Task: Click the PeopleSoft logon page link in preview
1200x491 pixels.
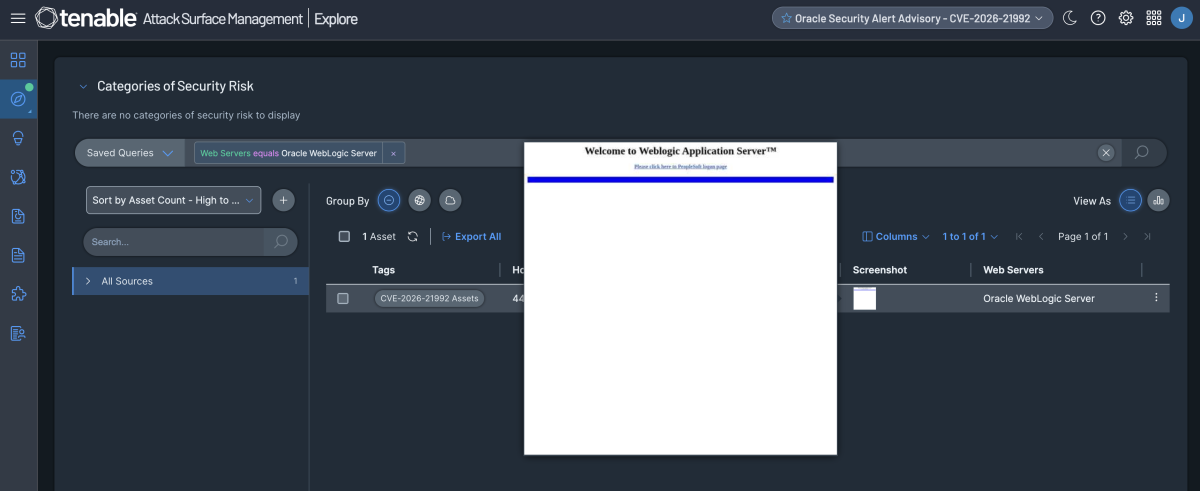Action: [x=680, y=166]
